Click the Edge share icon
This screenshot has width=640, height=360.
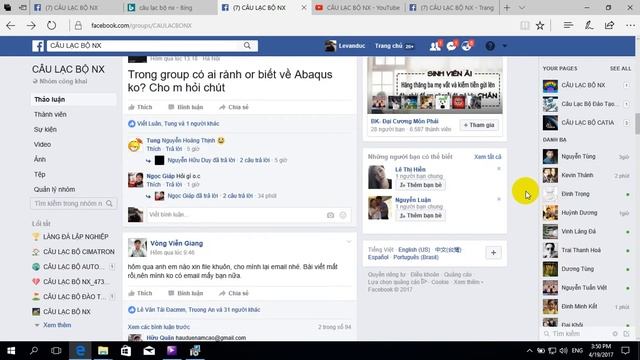(609, 25)
